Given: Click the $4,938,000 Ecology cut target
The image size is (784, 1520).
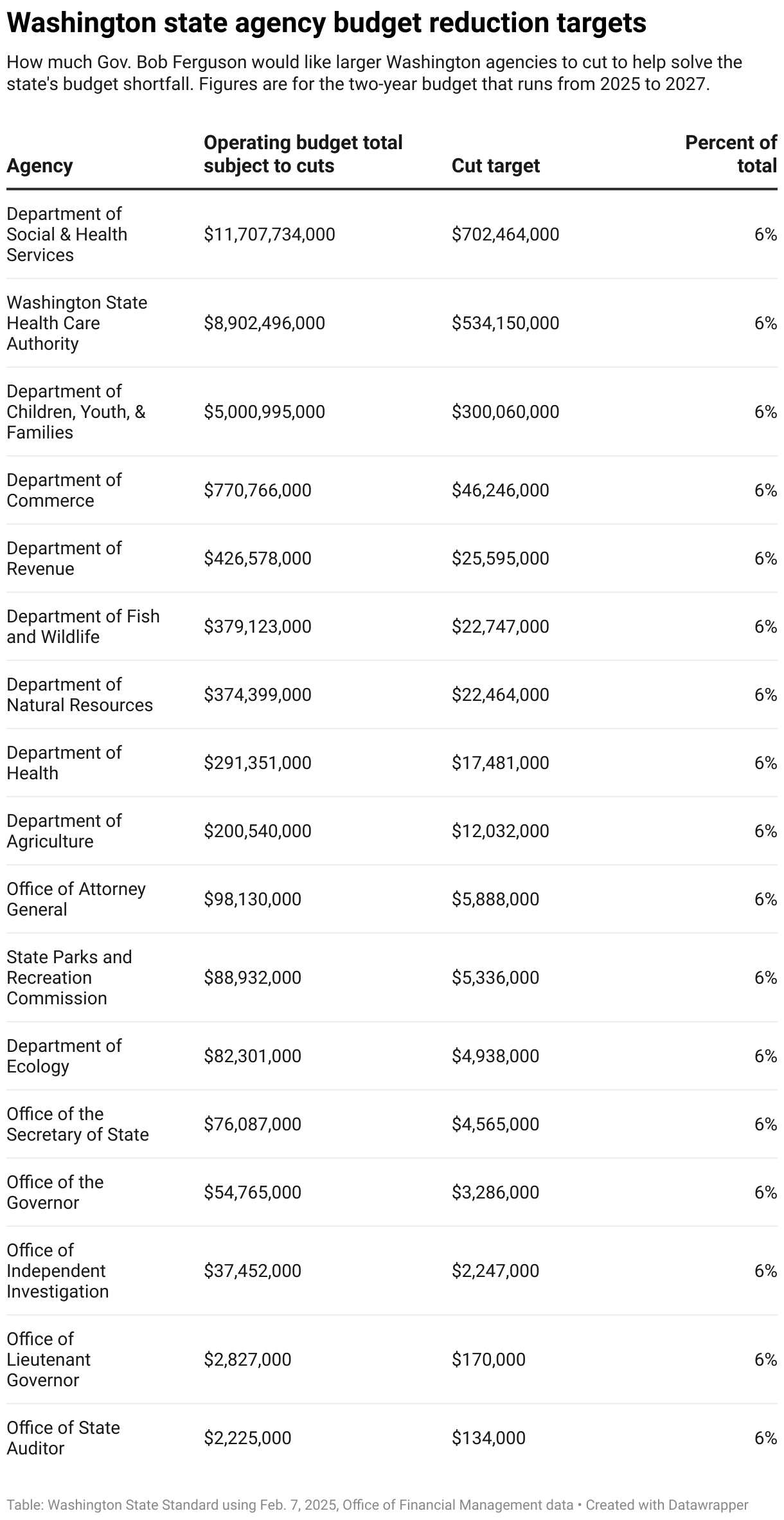Looking at the screenshot, I should coord(495,1056).
